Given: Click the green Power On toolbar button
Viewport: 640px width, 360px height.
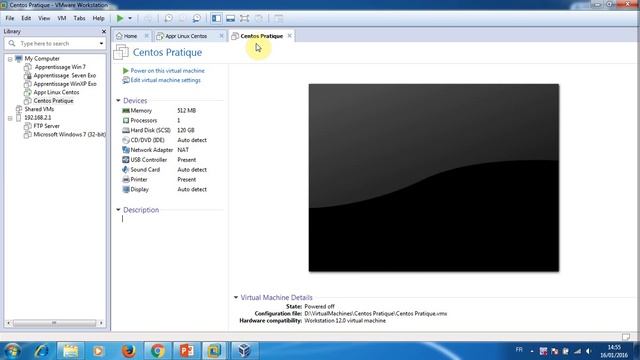Looking at the screenshot, I should pyautogui.click(x=120, y=18).
